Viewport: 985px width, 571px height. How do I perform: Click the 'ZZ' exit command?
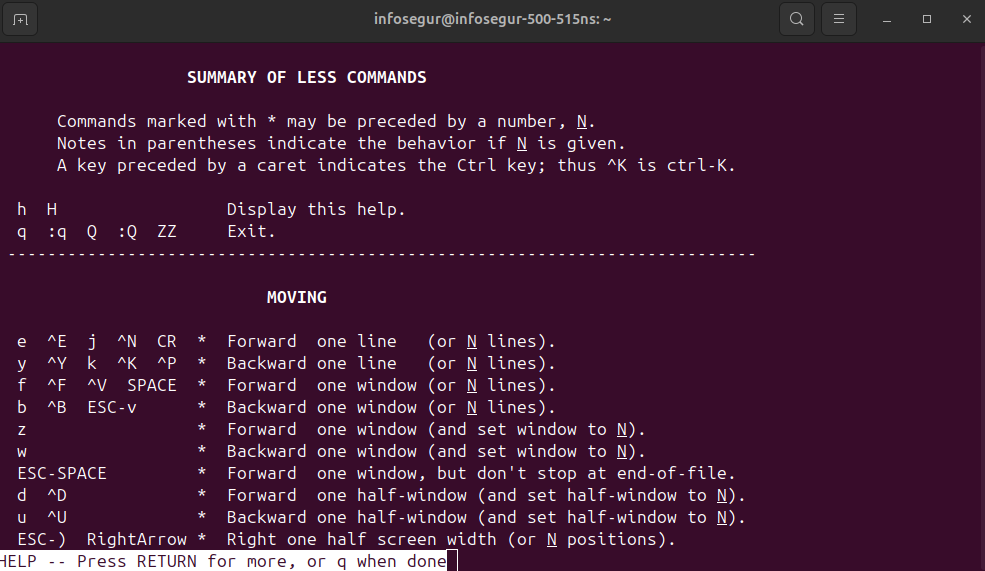[x=166, y=231]
